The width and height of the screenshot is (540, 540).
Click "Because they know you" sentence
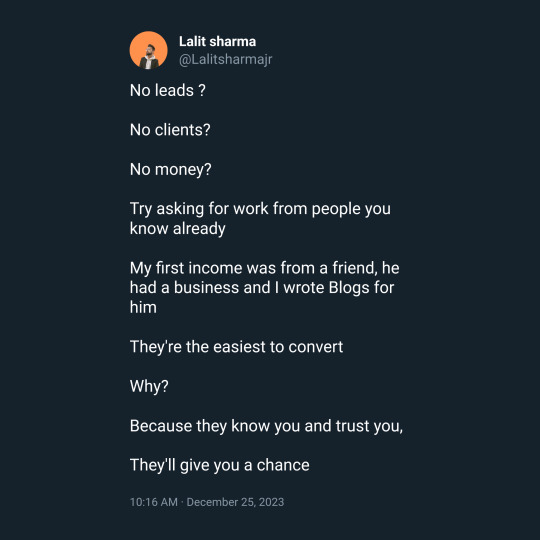[266, 426]
